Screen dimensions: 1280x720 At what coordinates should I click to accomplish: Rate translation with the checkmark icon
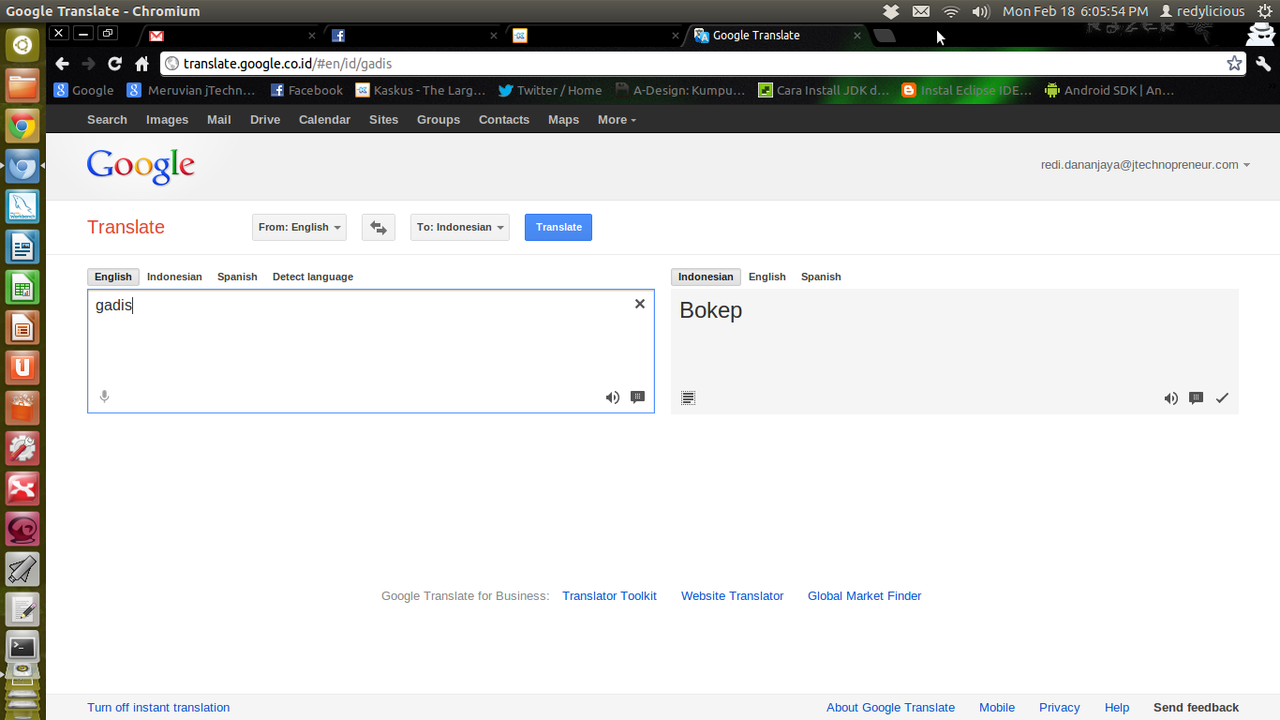[x=1222, y=398]
